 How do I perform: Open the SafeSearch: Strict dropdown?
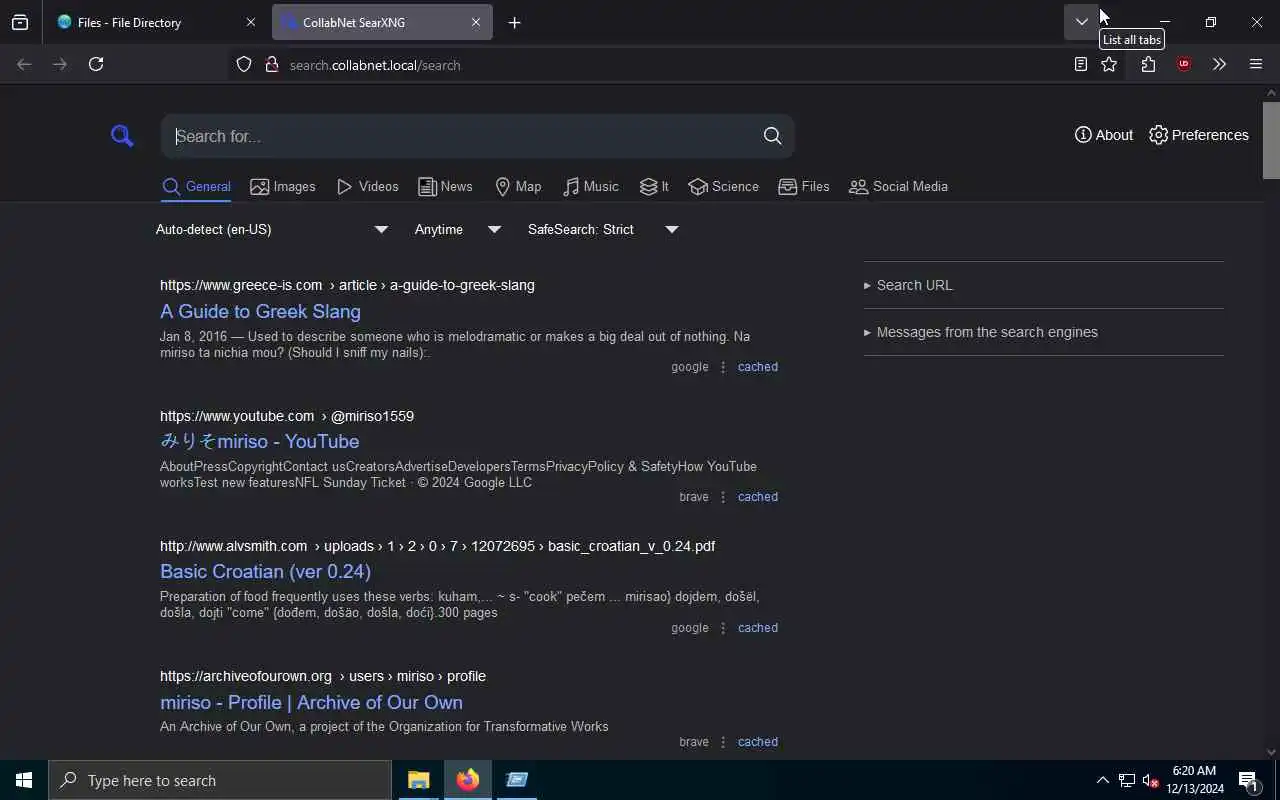[x=603, y=229]
